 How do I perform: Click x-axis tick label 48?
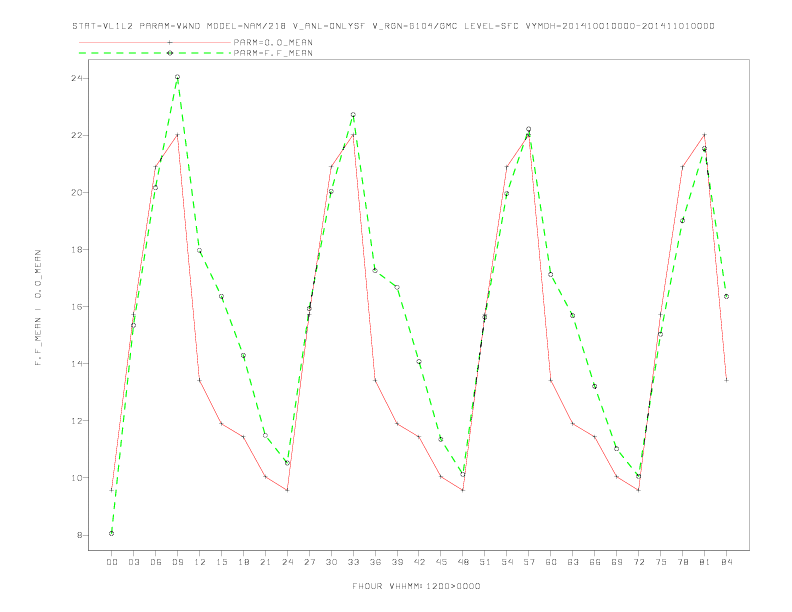463,562
